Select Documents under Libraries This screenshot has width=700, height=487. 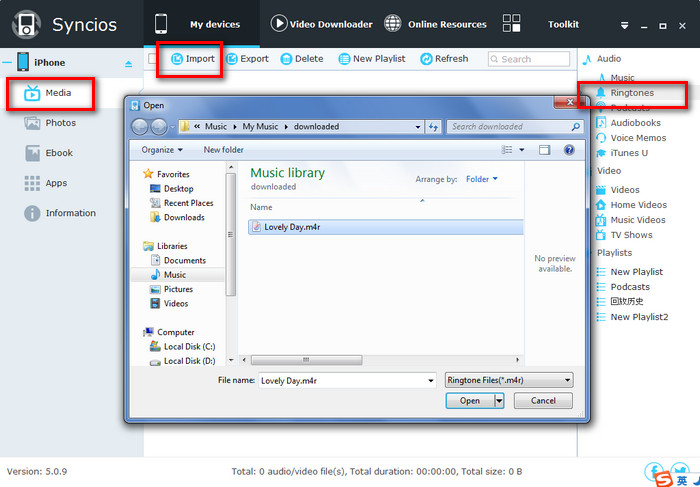[185, 260]
